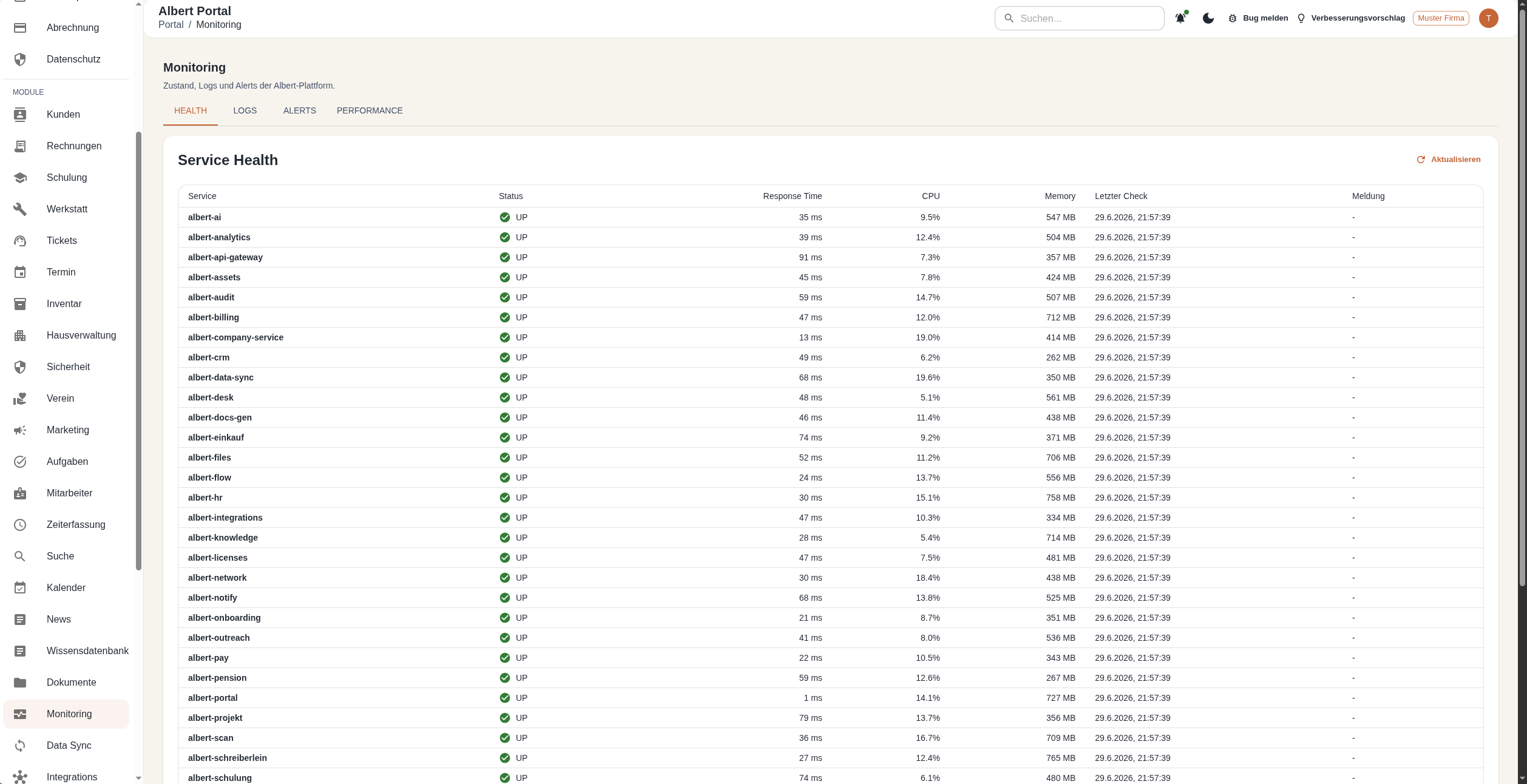
Task: Click the 19.6% CPU value of albert-data-sync
Action: click(928, 377)
